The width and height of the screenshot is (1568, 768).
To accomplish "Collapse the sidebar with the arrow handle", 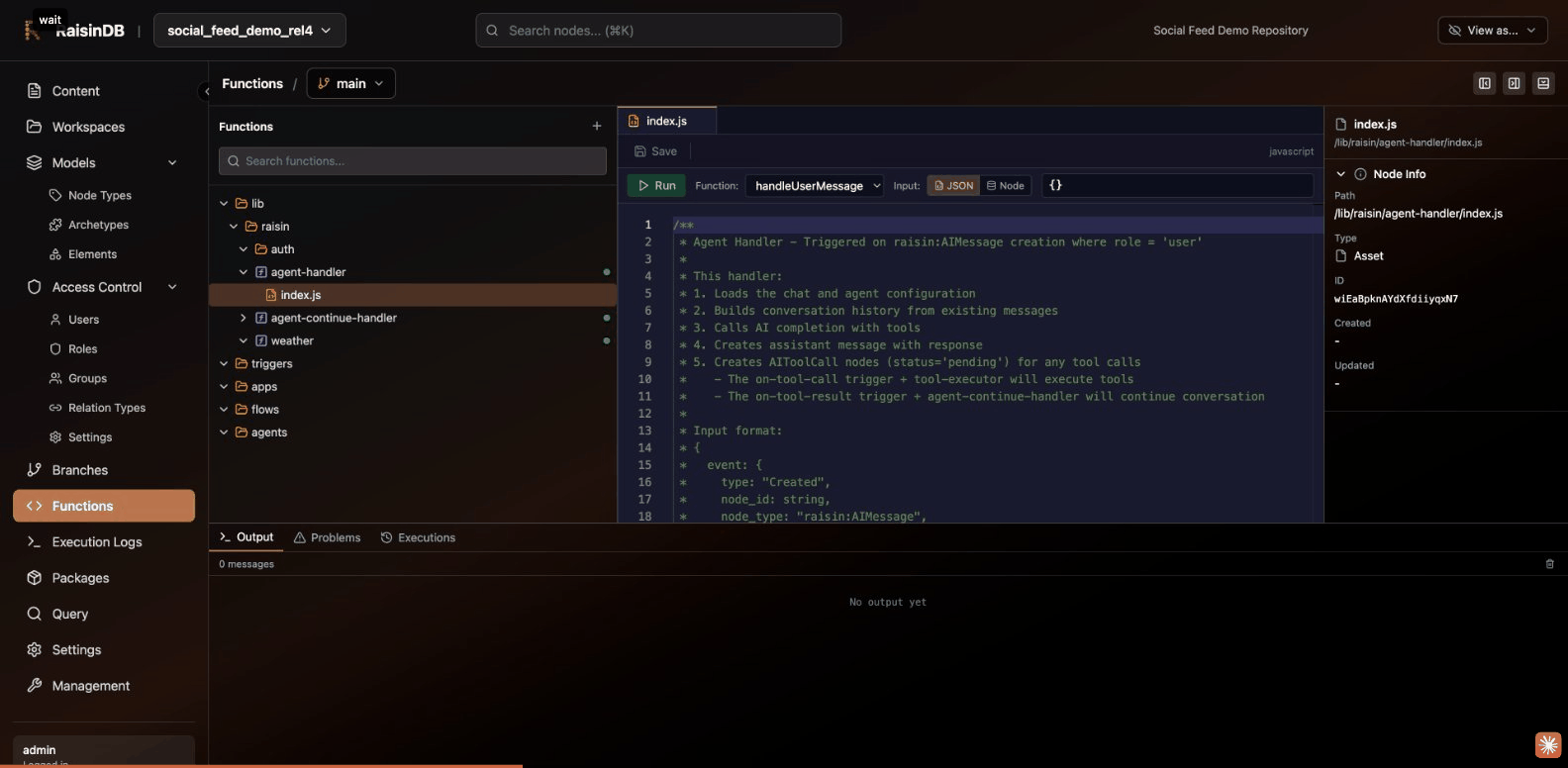I will (206, 92).
